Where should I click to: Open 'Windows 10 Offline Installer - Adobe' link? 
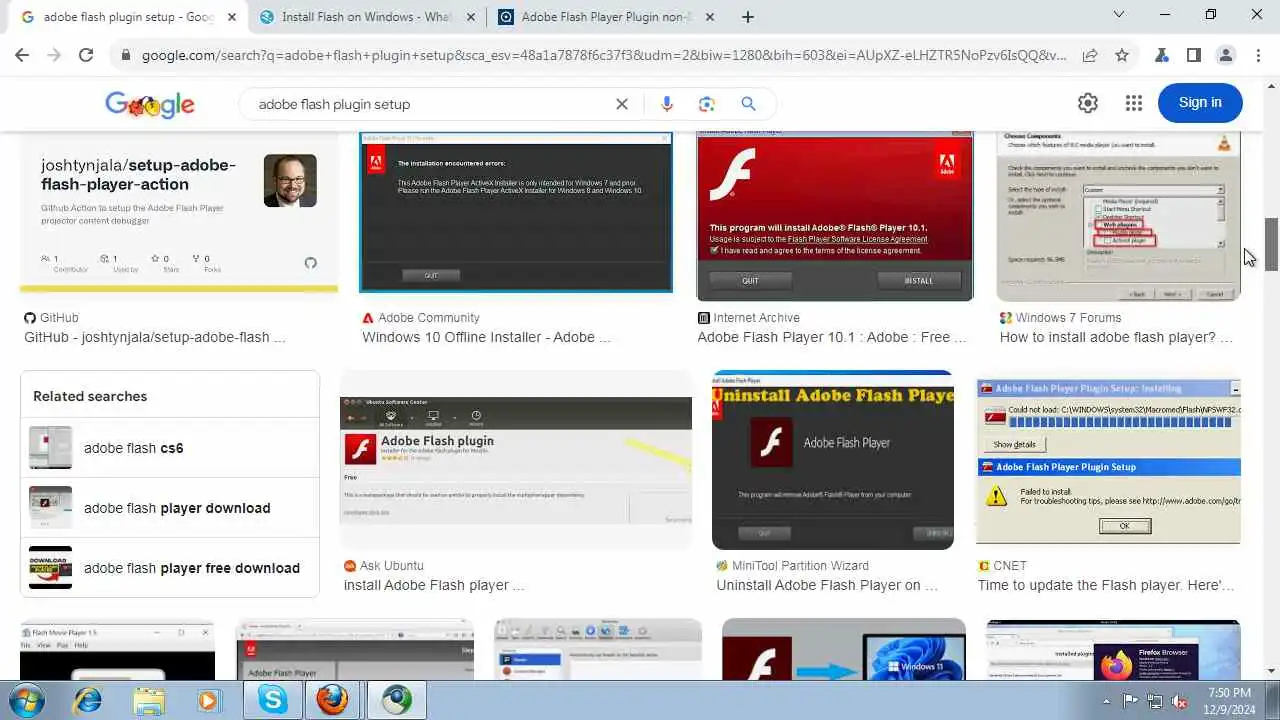point(486,337)
